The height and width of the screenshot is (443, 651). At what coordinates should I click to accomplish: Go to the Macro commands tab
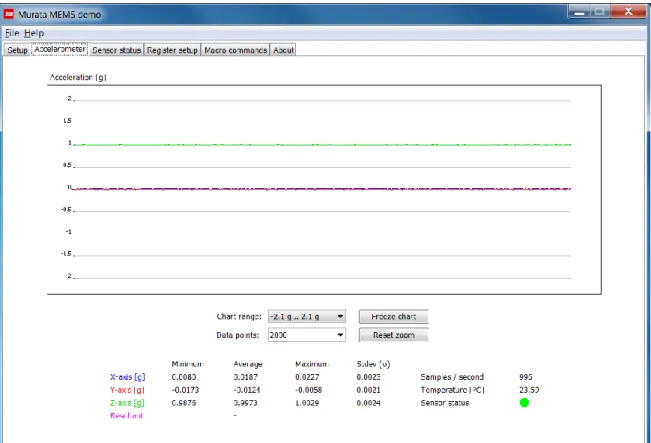(235, 50)
